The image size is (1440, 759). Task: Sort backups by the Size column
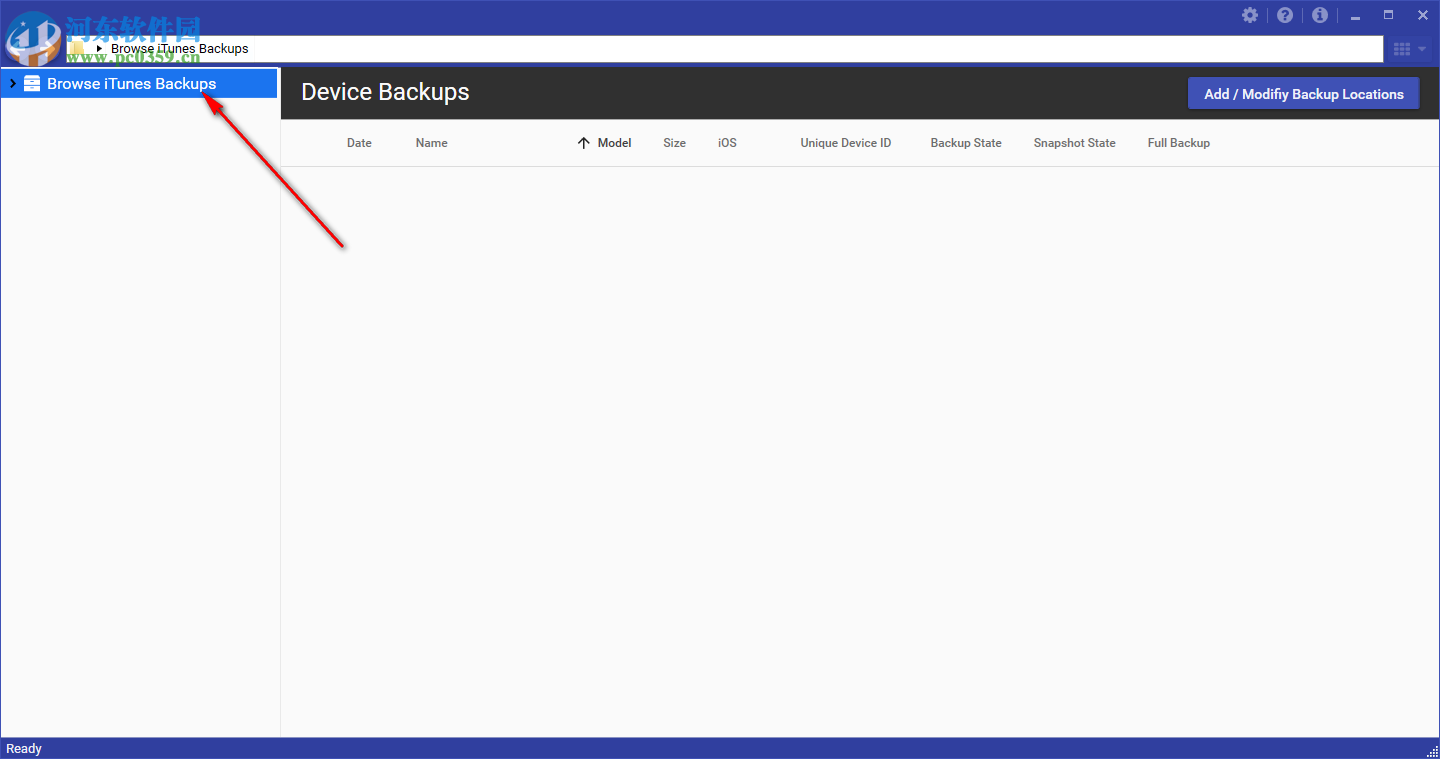[675, 143]
